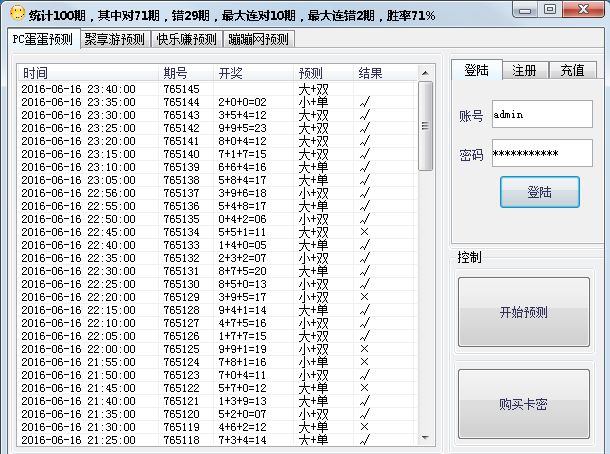Switch to the 登陆 tab
The image size is (610, 454).
[x=477, y=70]
